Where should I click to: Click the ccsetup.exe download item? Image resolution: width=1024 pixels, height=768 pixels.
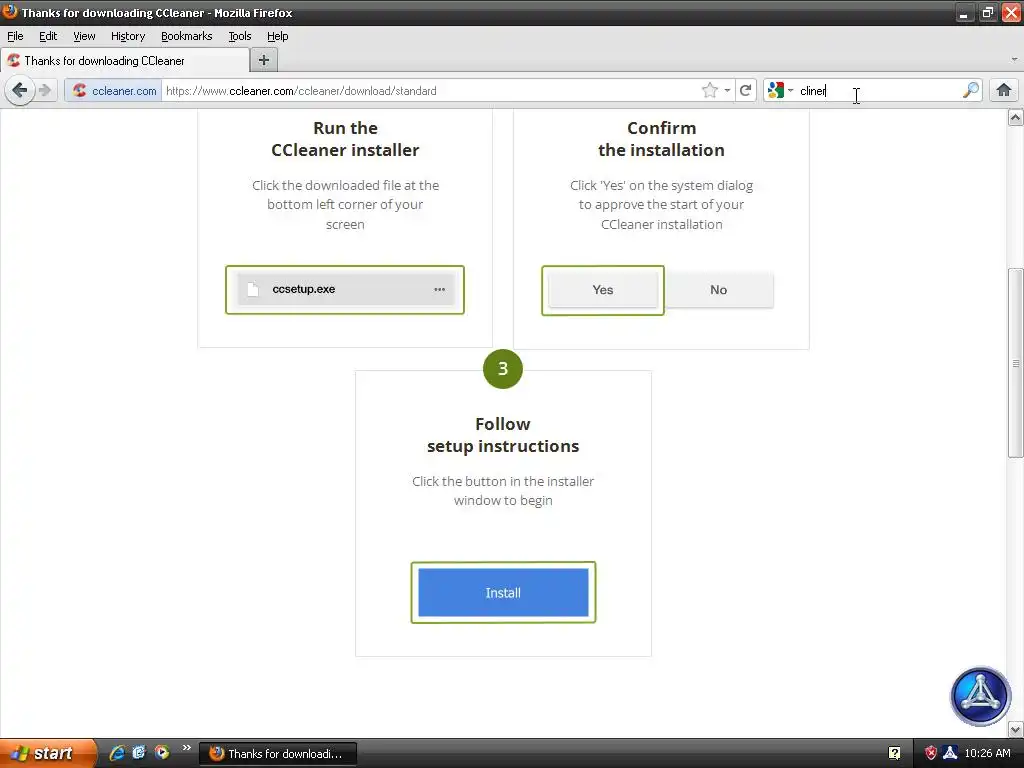pos(345,289)
